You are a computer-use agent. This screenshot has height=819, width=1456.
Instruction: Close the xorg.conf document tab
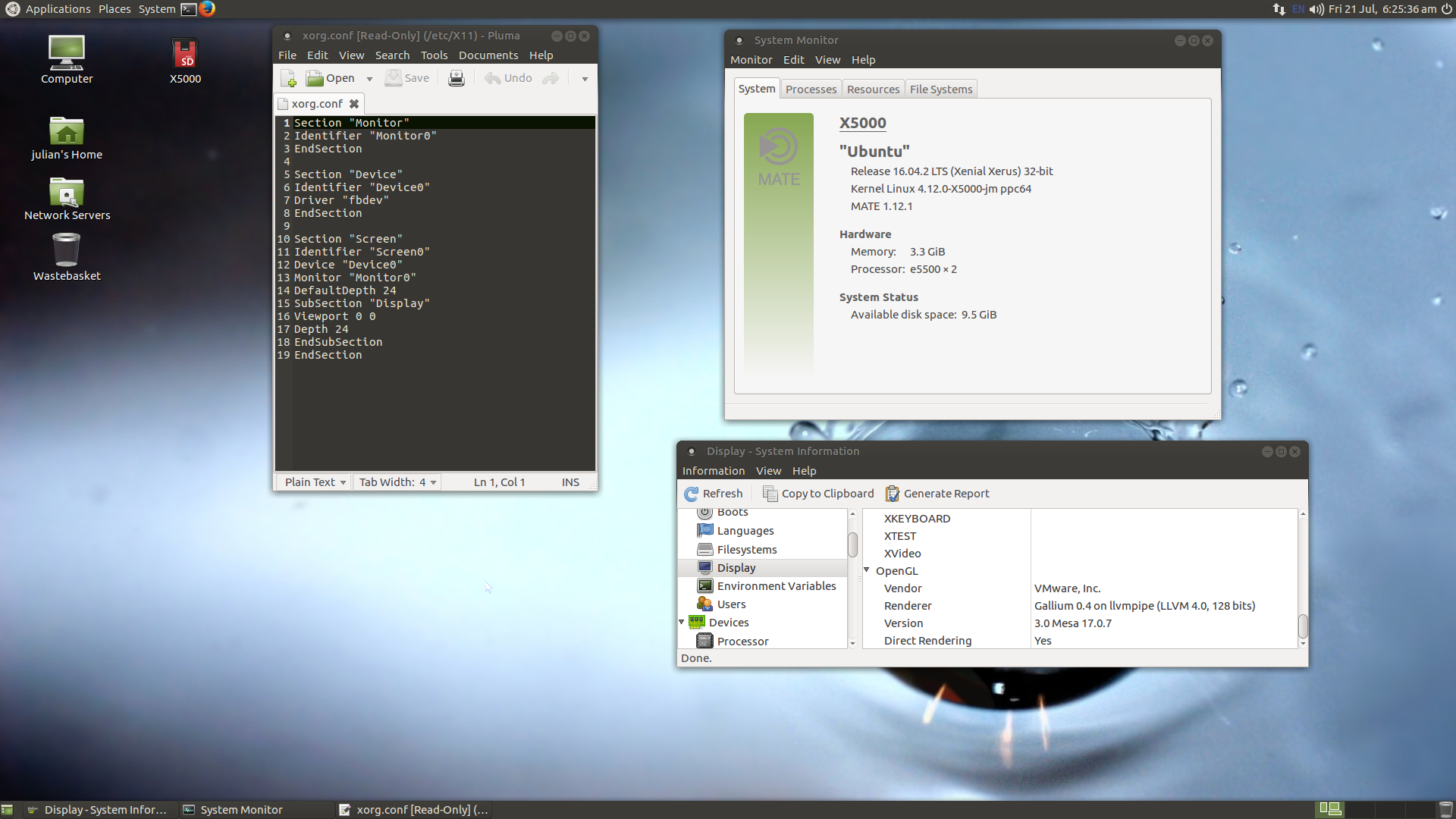354,104
